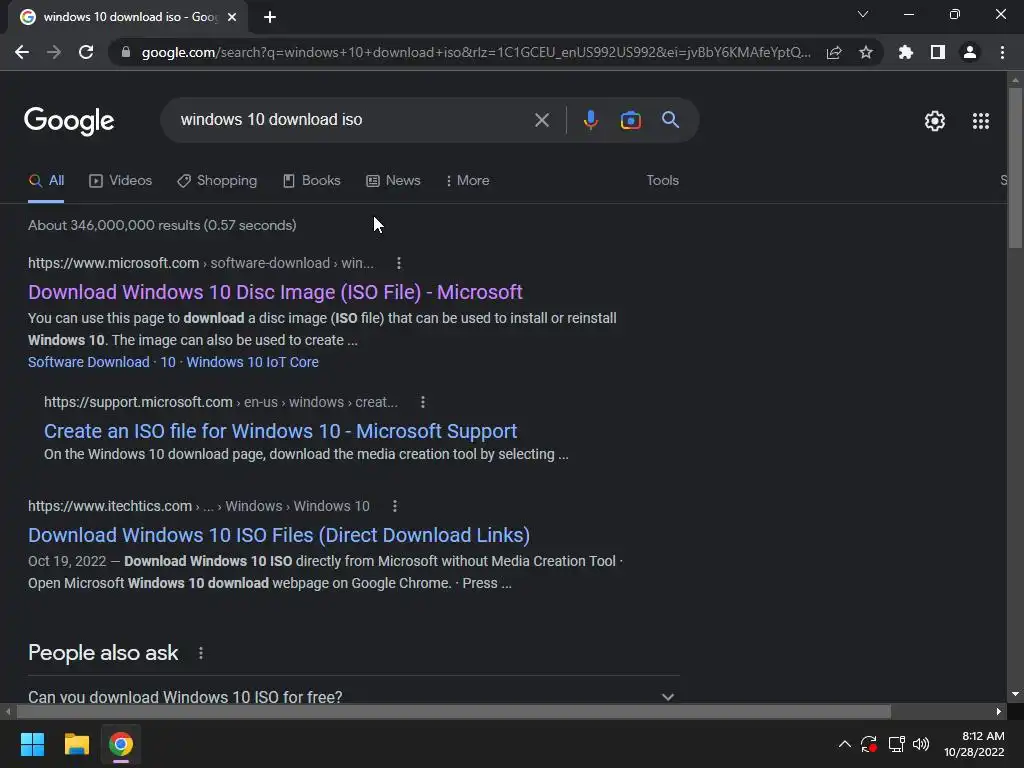This screenshot has width=1024, height=768.
Task: Open the volume control in tray
Action: tap(921, 744)
